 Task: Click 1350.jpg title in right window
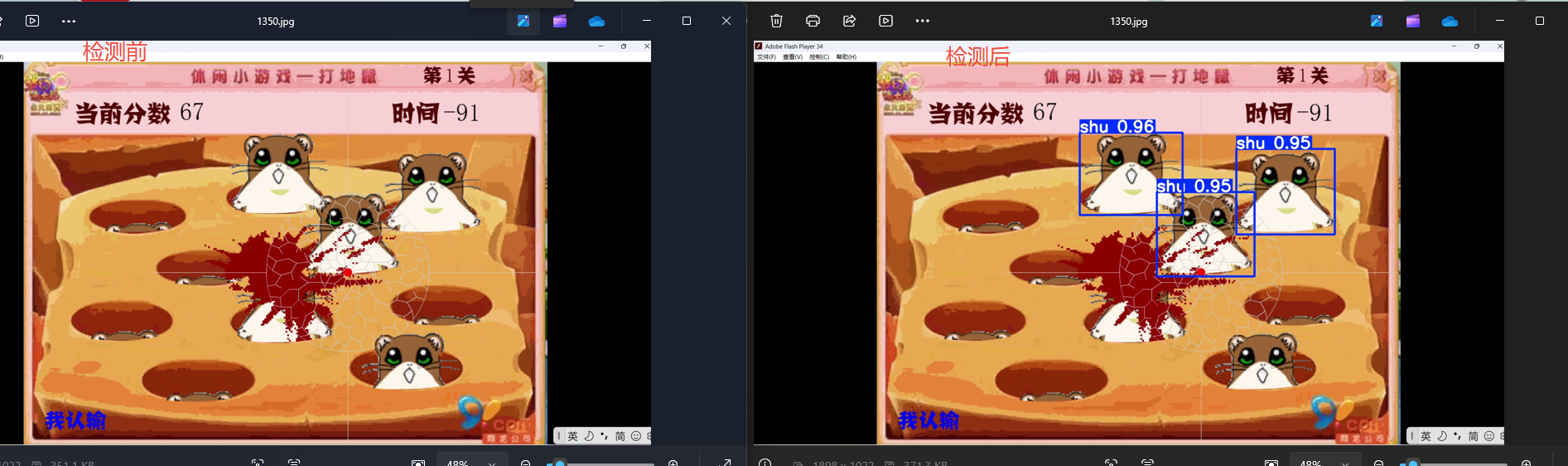[1129, 22]
